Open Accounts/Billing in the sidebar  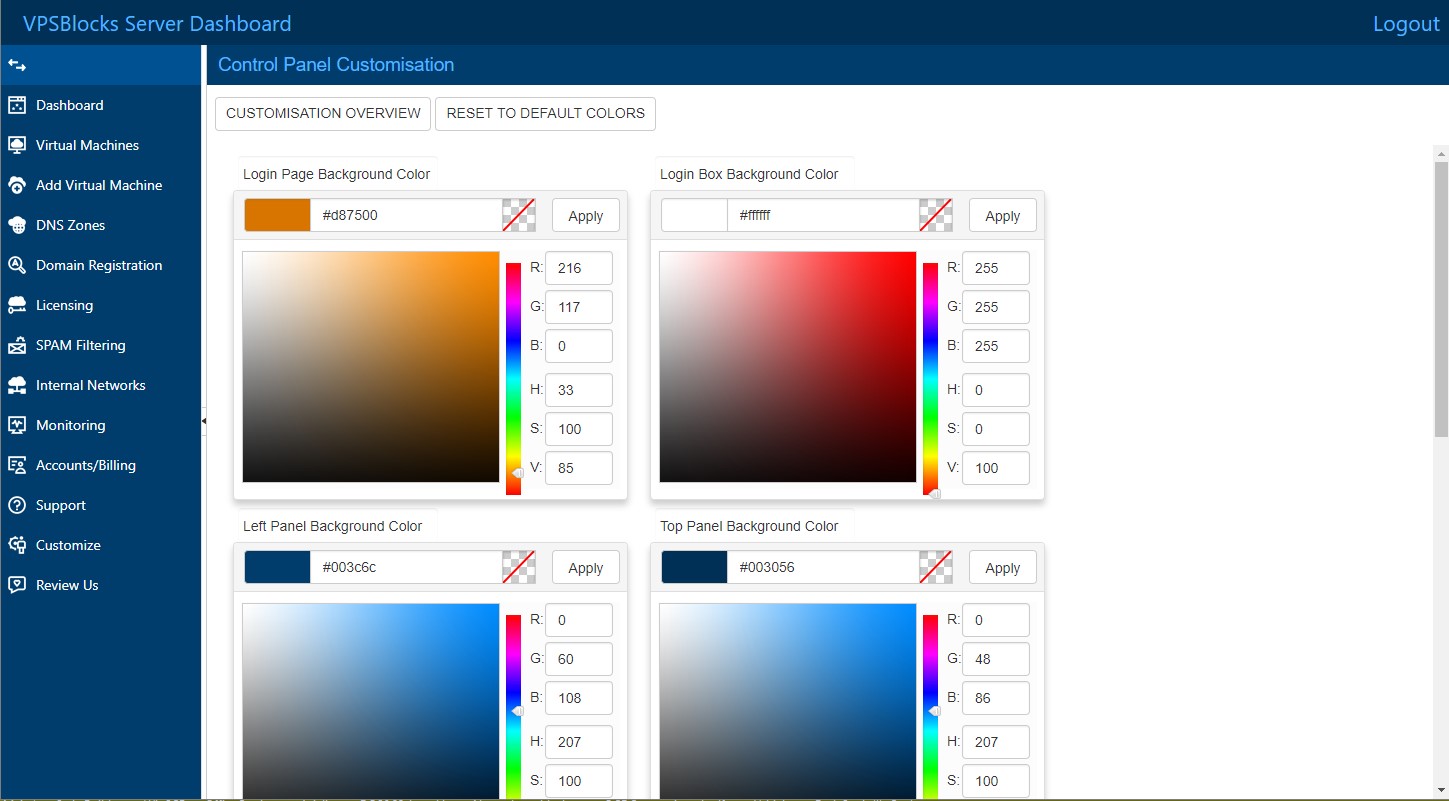[x=85, y=465]
